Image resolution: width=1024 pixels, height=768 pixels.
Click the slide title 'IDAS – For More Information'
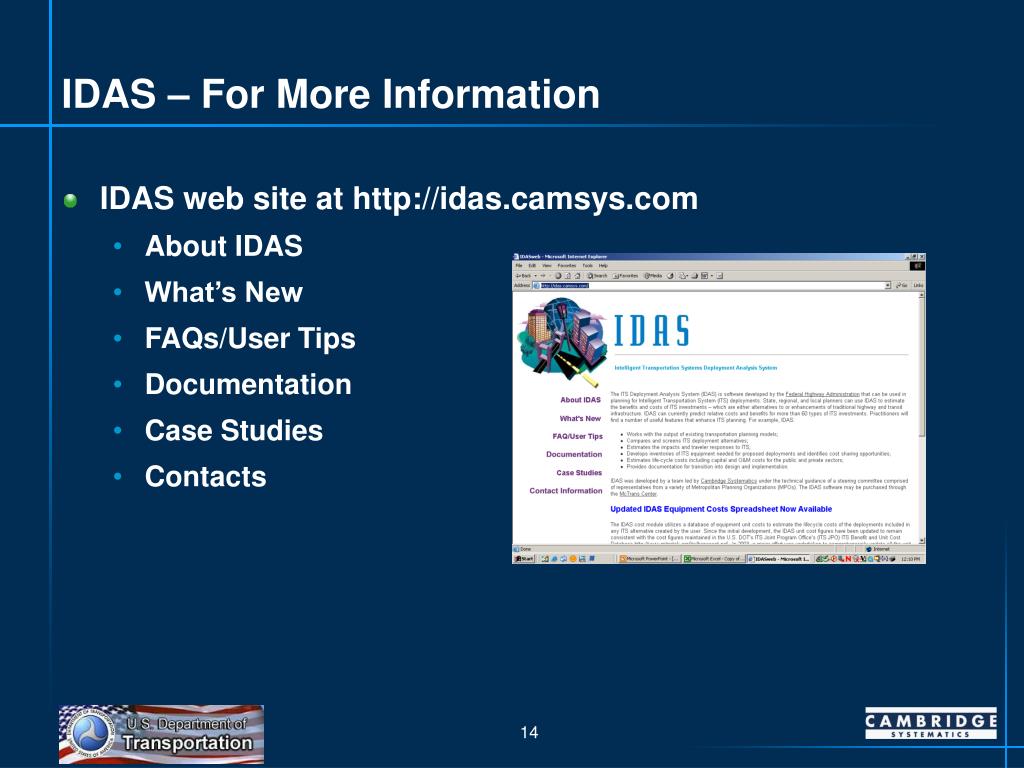(330, 93)
